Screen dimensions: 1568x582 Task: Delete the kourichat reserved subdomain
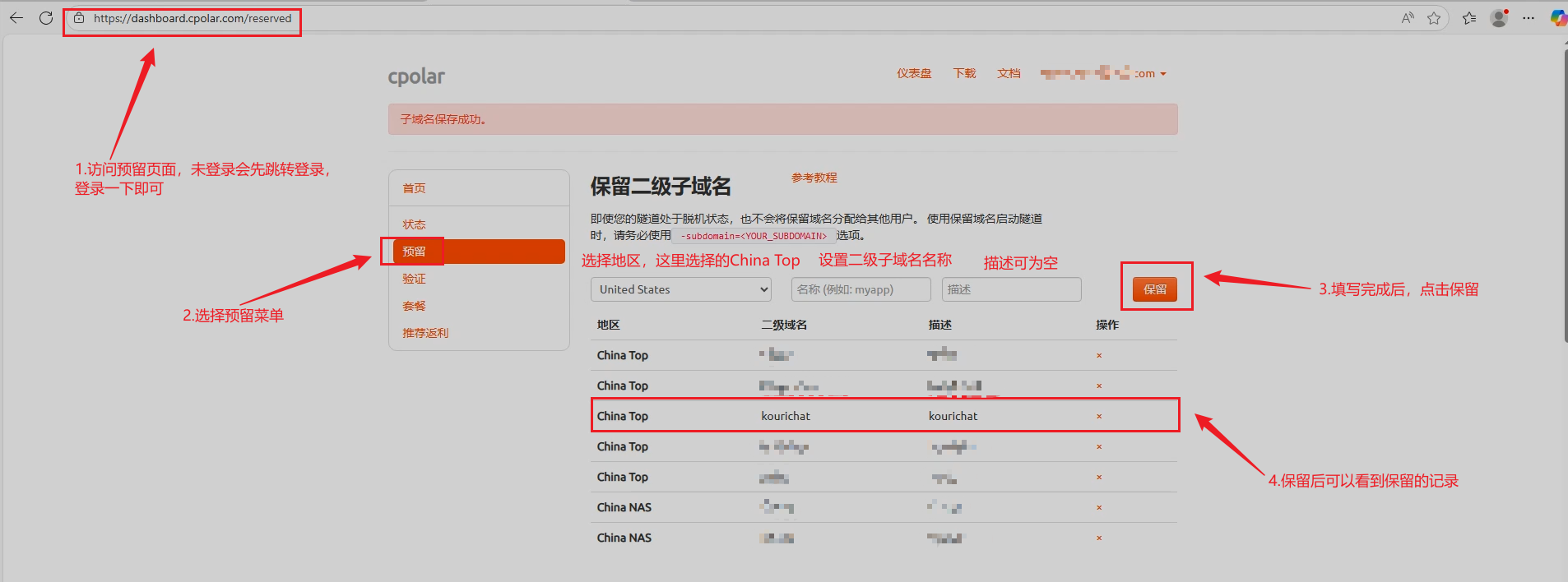click(1099, 417)
